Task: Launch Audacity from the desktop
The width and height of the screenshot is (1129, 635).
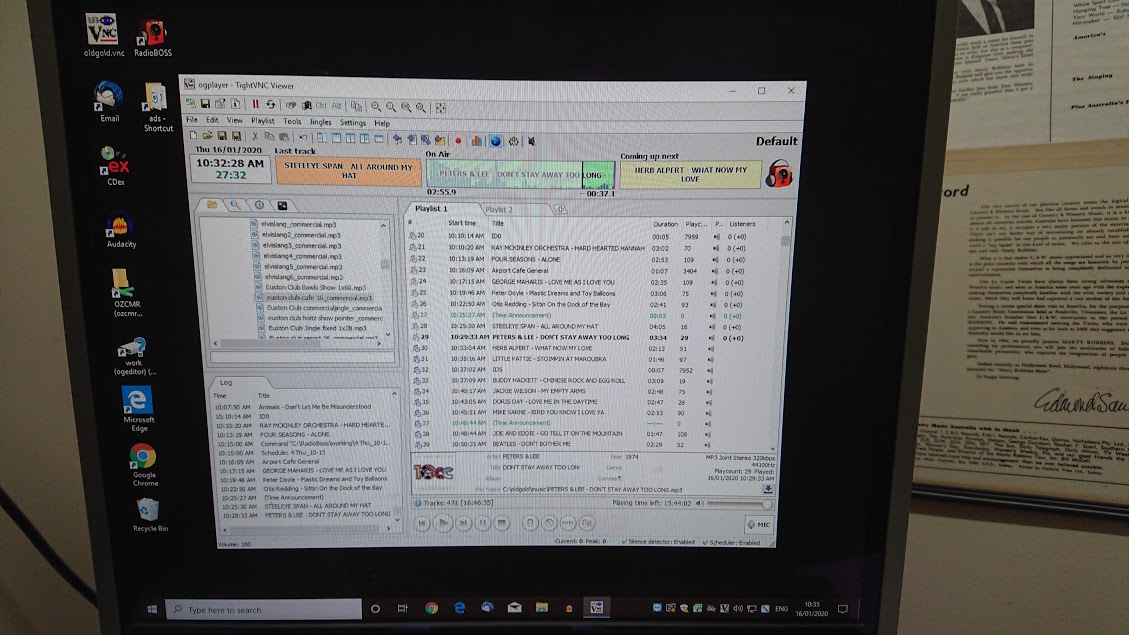Action: click(x=120, y=230)
